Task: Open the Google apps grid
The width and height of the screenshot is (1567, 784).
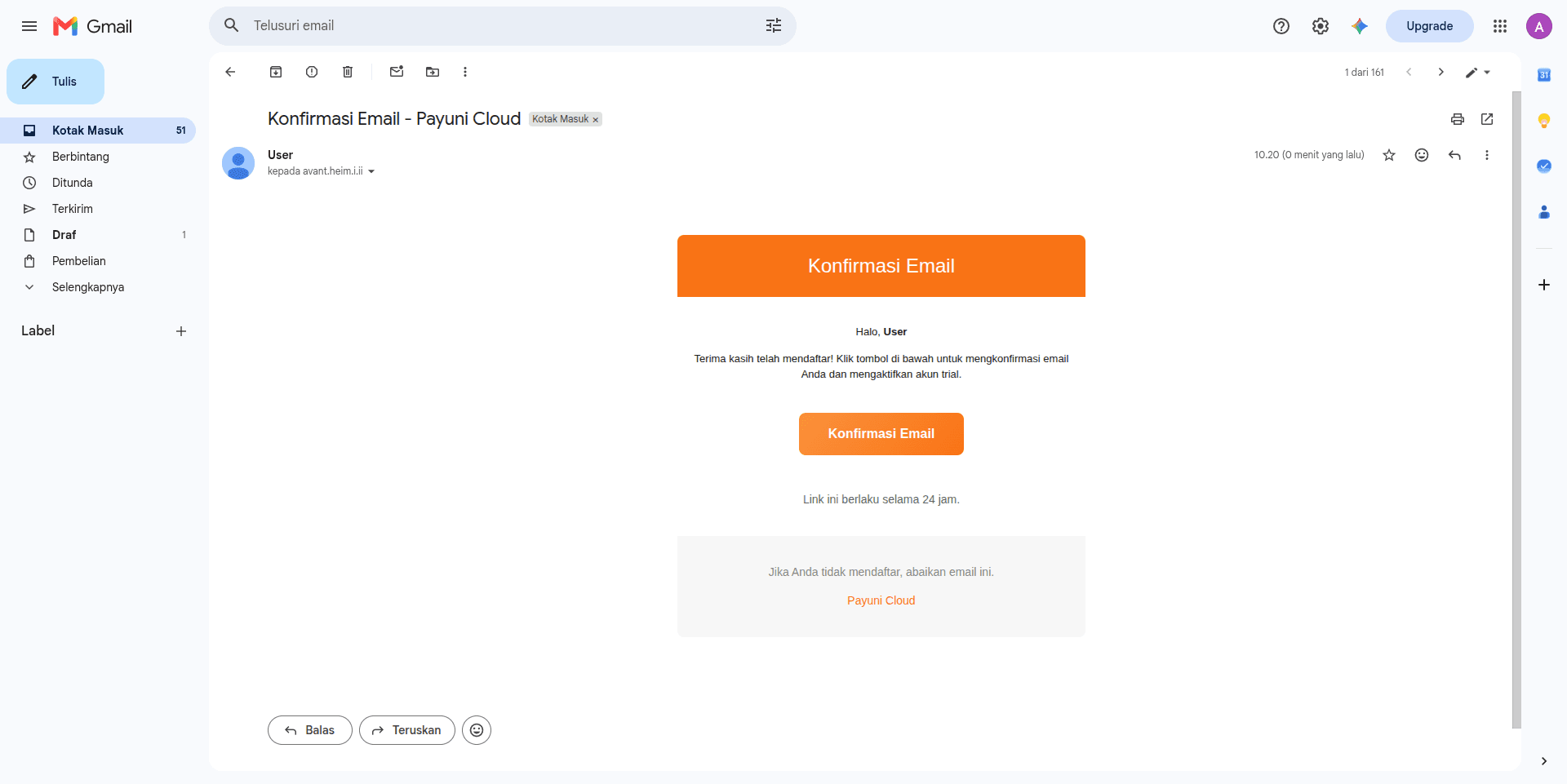Action: pos(1500,26)
